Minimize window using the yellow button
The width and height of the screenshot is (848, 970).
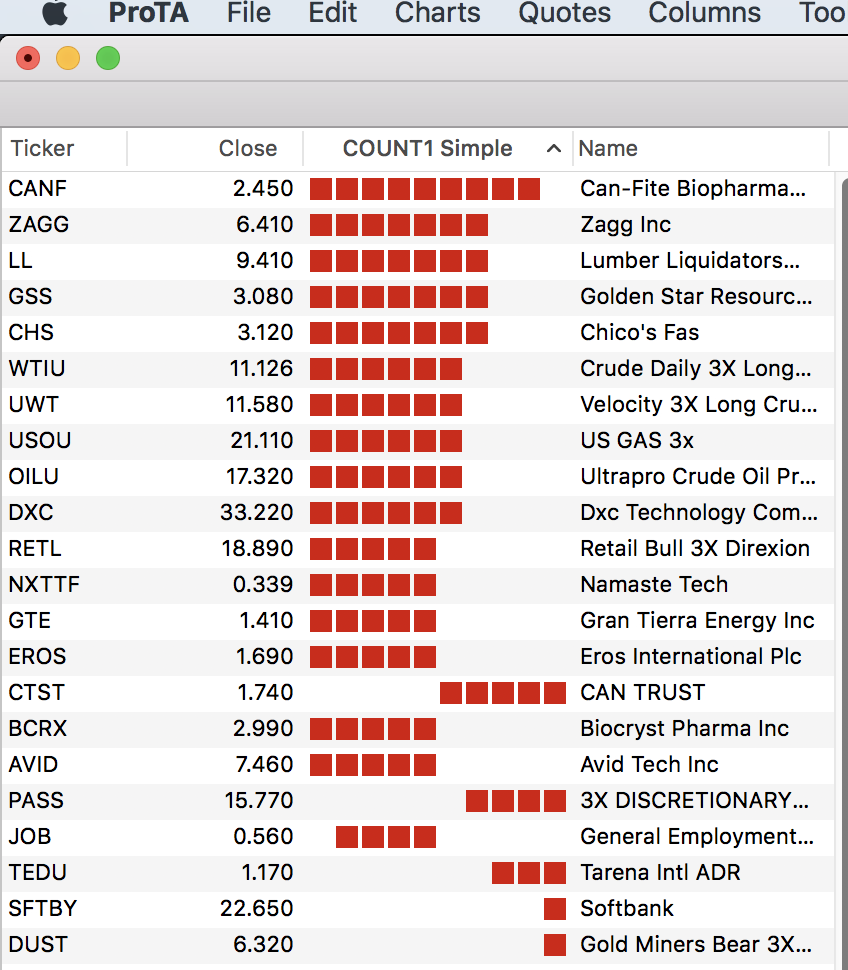(68, 59)
